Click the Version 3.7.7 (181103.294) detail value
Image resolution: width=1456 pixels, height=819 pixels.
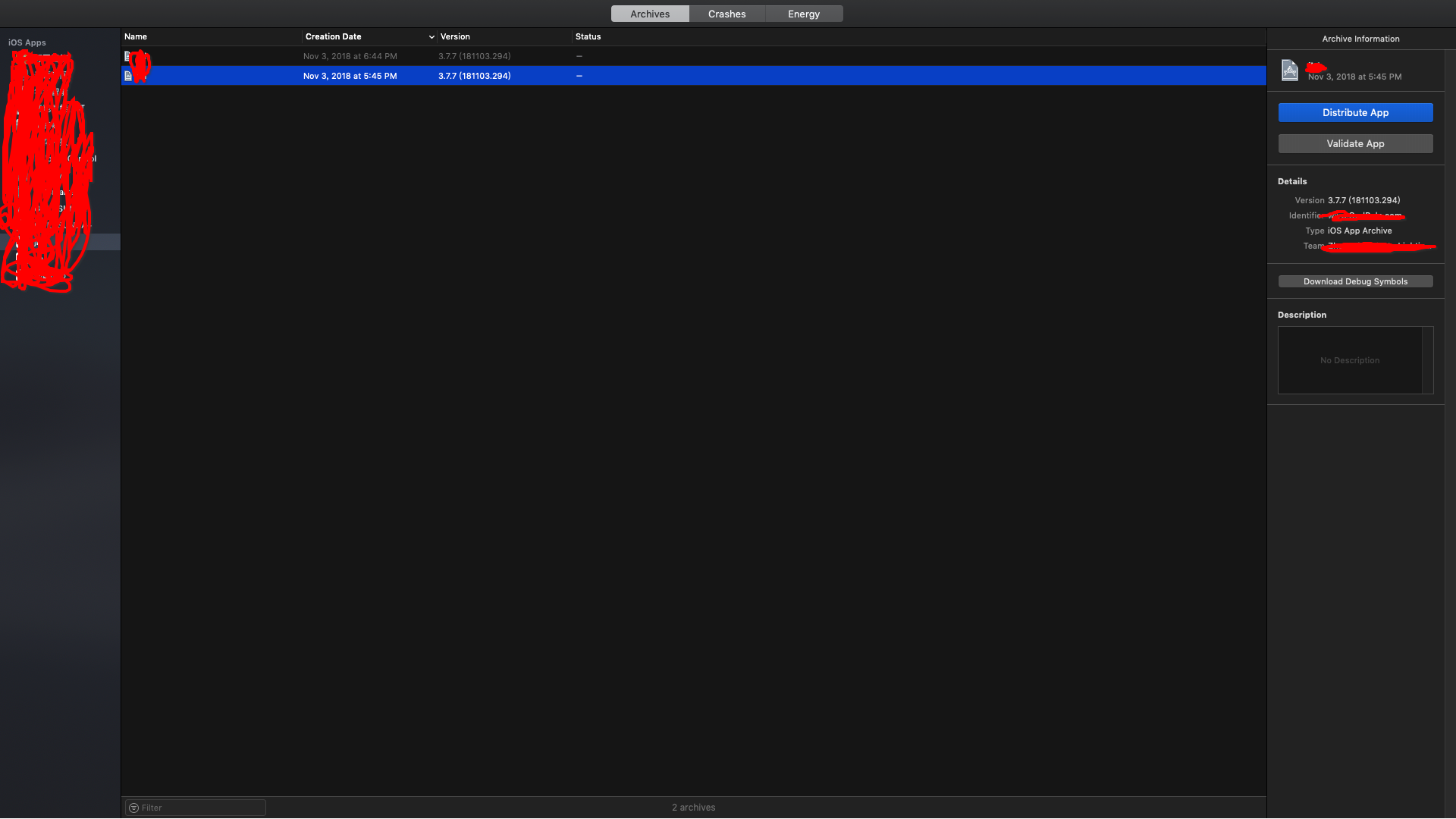pyautogui.click(x=1363, y=200)
